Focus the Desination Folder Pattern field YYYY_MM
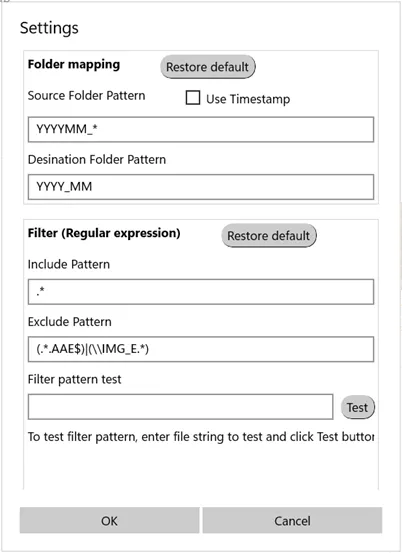The width and height of the screenshot is (402, 553). point(201,187)
